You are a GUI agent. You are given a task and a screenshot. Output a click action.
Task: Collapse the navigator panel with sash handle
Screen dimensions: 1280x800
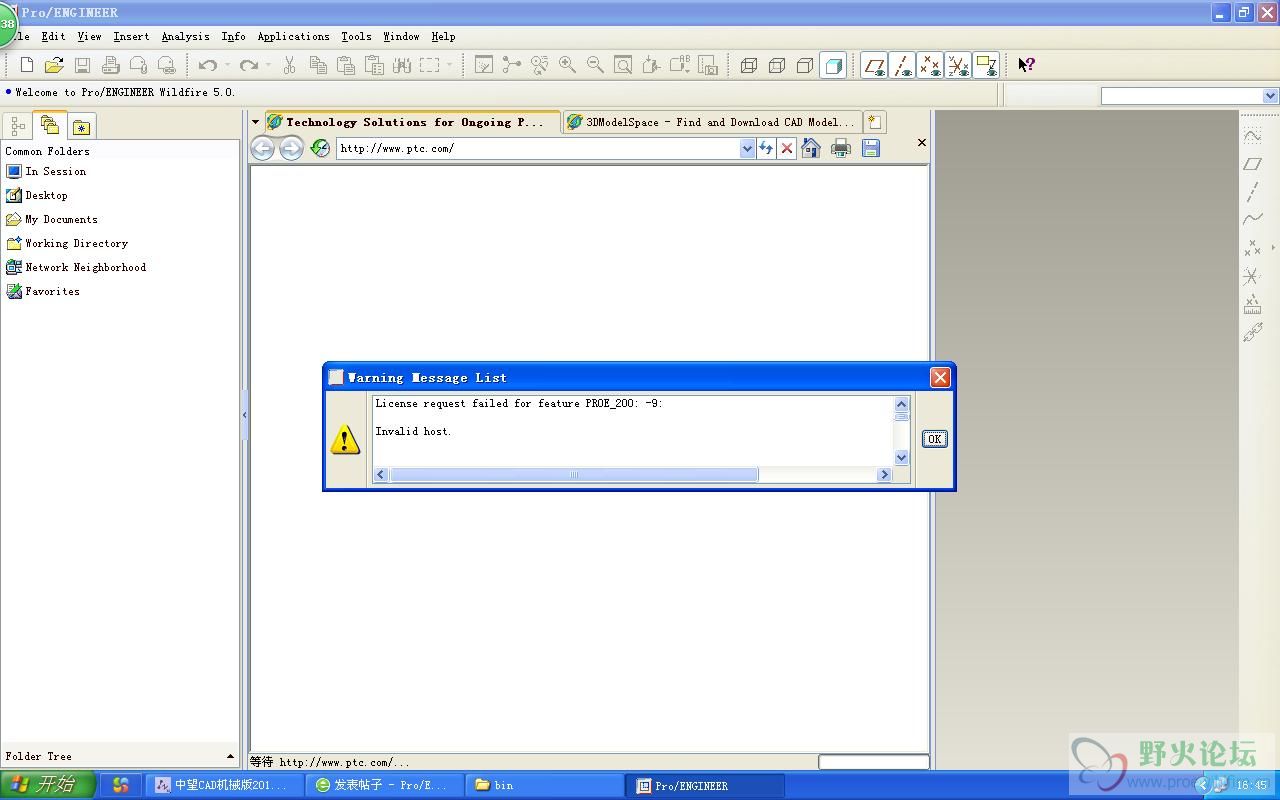(x=244, y=415)
